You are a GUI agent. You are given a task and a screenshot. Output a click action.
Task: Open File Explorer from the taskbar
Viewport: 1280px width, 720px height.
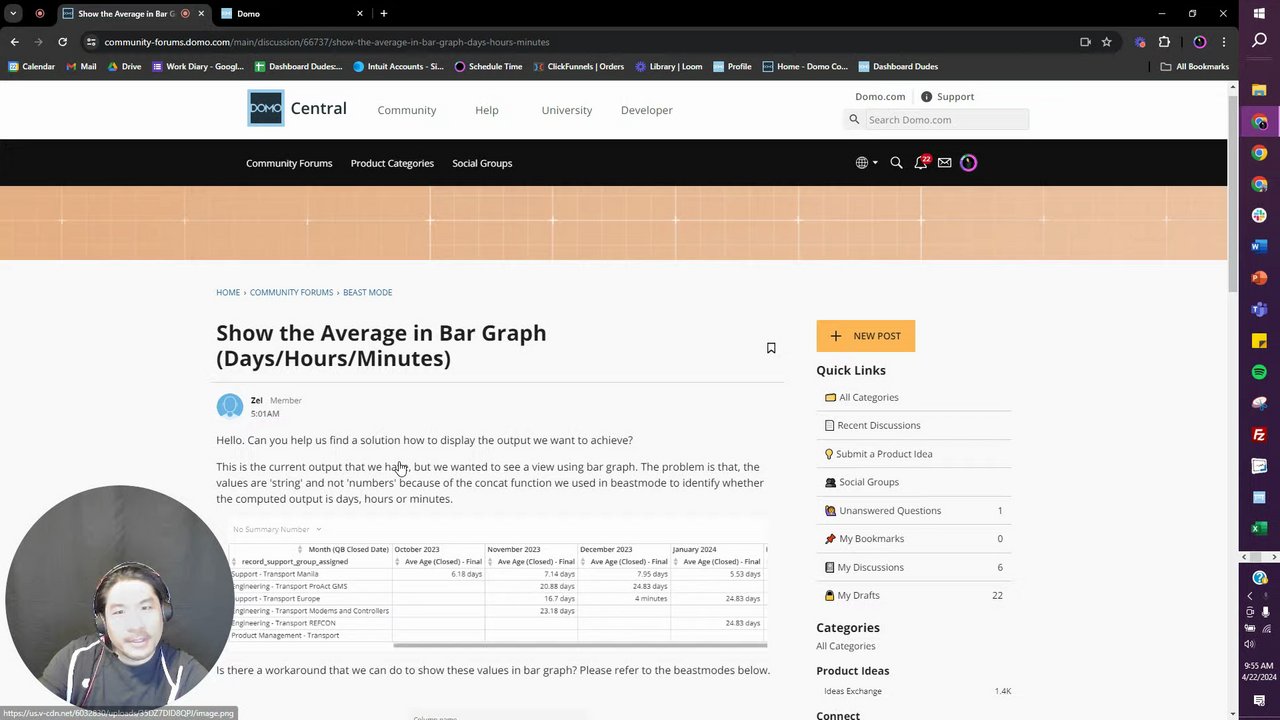[1259, 91]
